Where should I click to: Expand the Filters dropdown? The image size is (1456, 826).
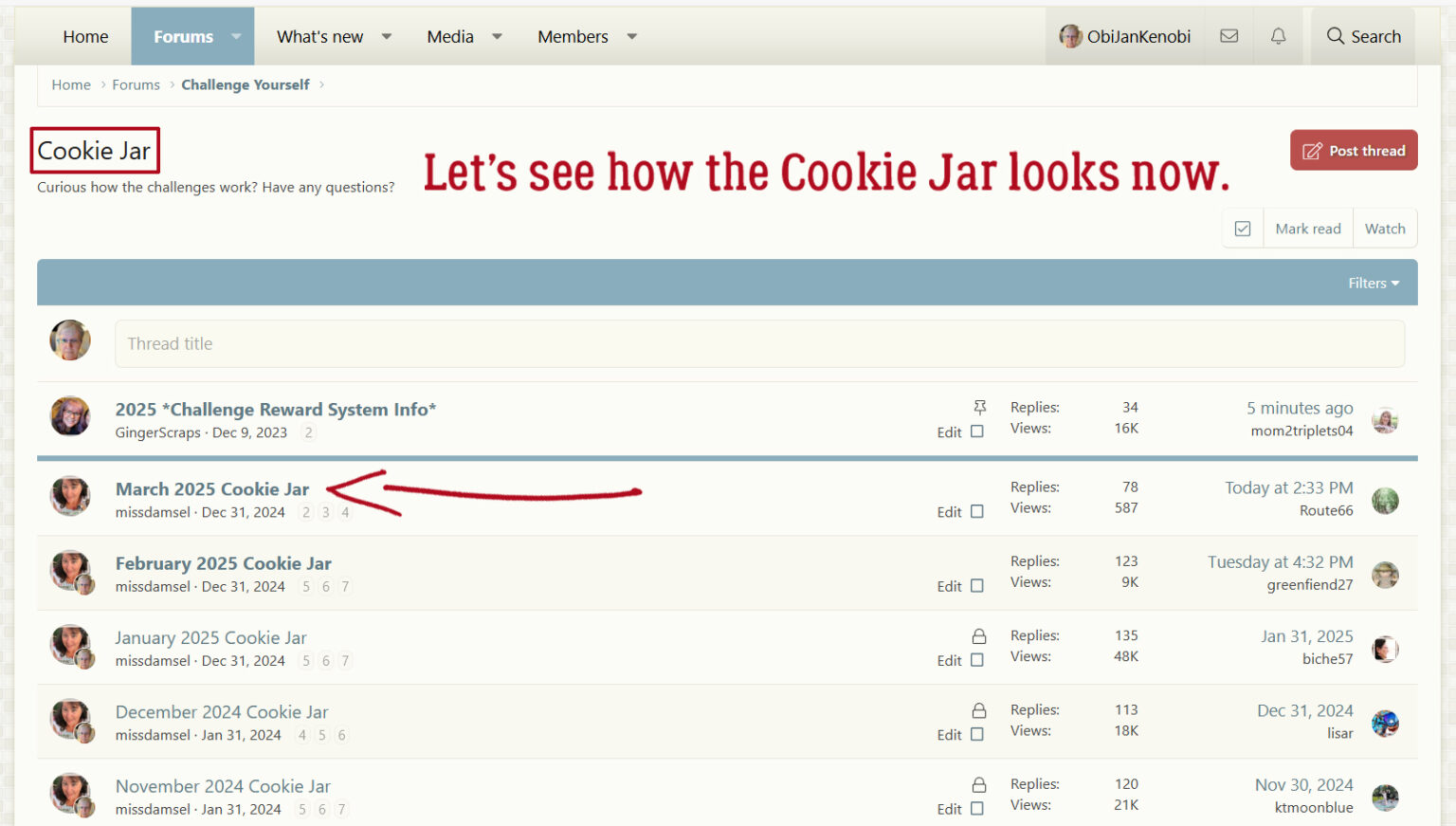click(x=1373, y=283)
